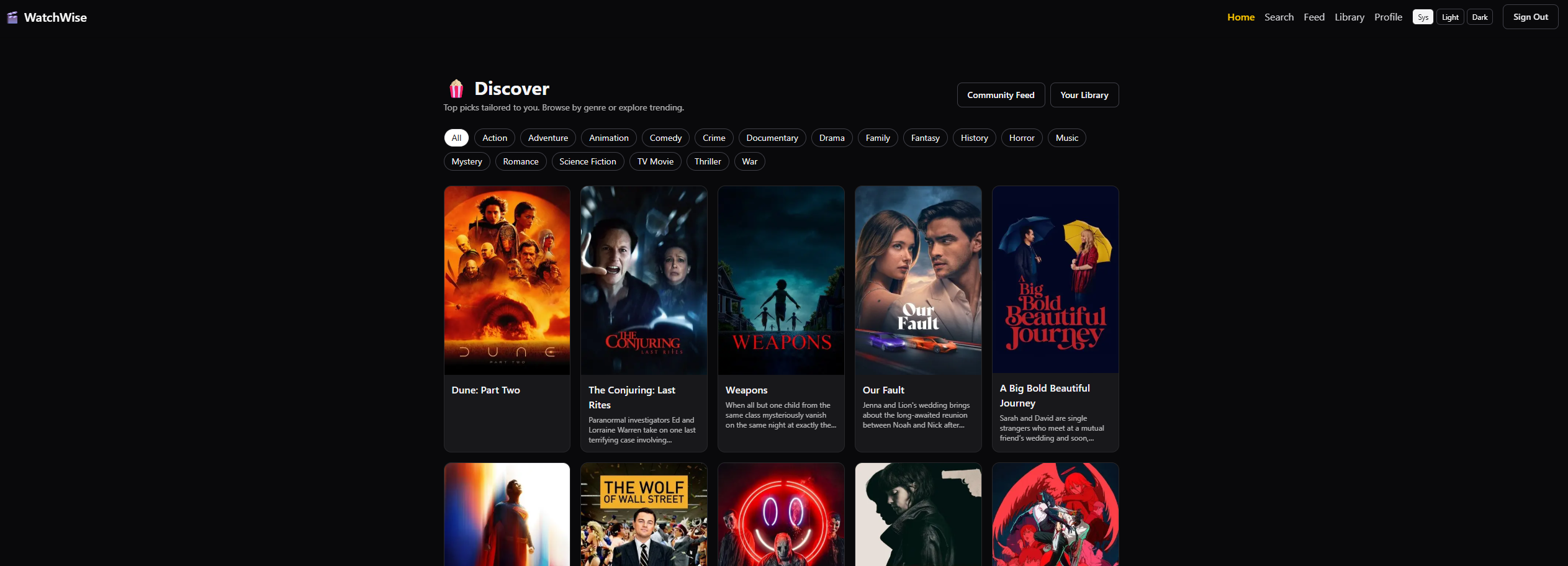Click the WatchWise clapperboard logo icon

click(12, 17)
